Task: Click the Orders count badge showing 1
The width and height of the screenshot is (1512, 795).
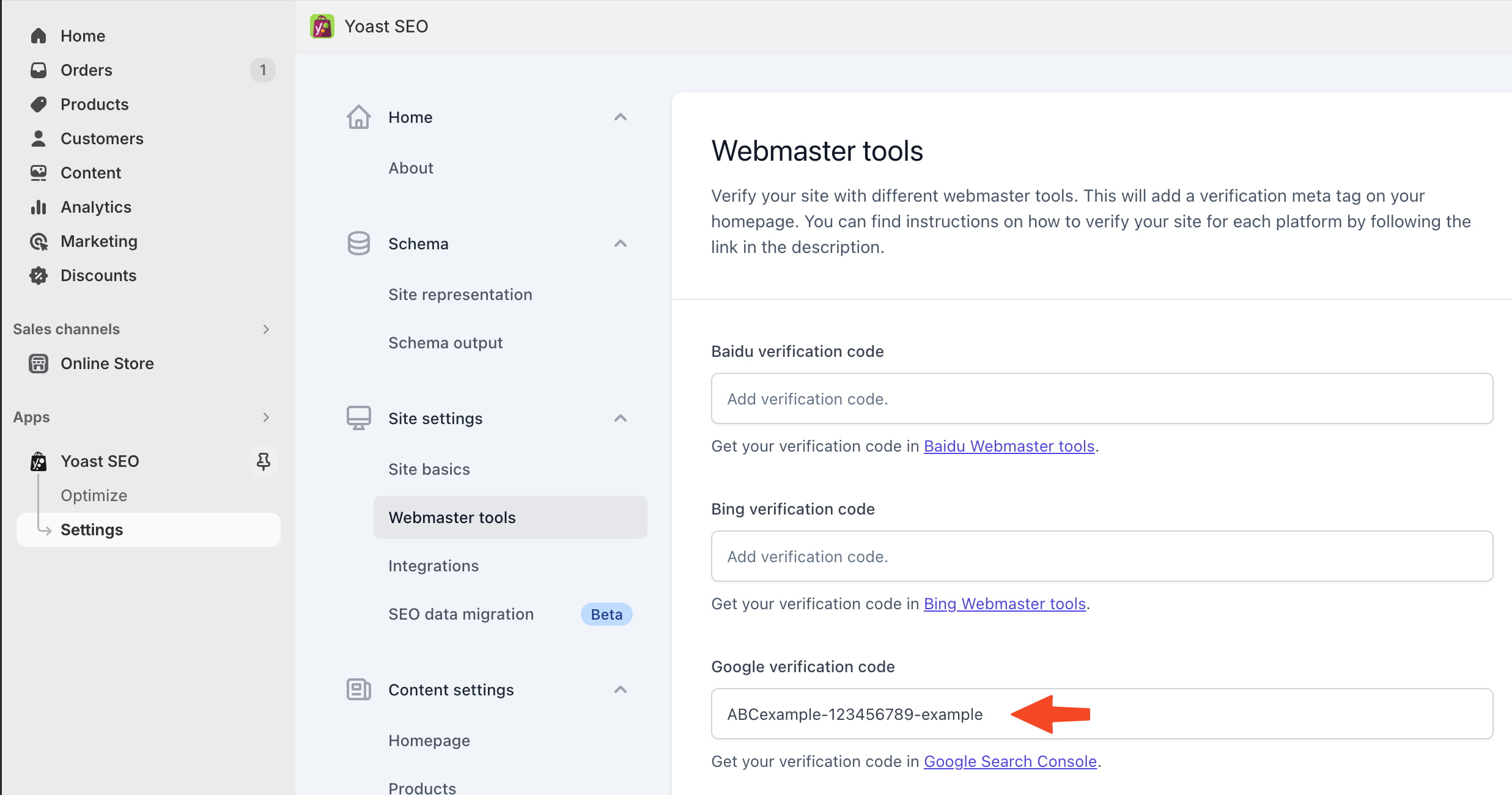Action: [x=263, y=70]
